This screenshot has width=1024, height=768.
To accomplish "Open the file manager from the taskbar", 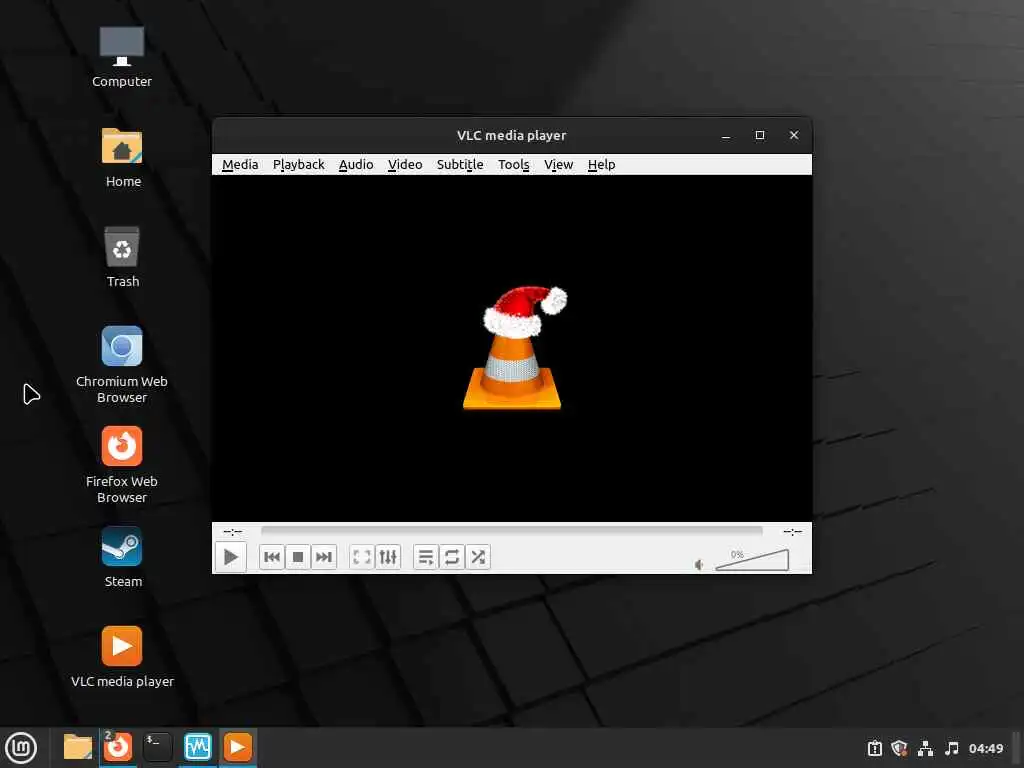I will (78, 747).
